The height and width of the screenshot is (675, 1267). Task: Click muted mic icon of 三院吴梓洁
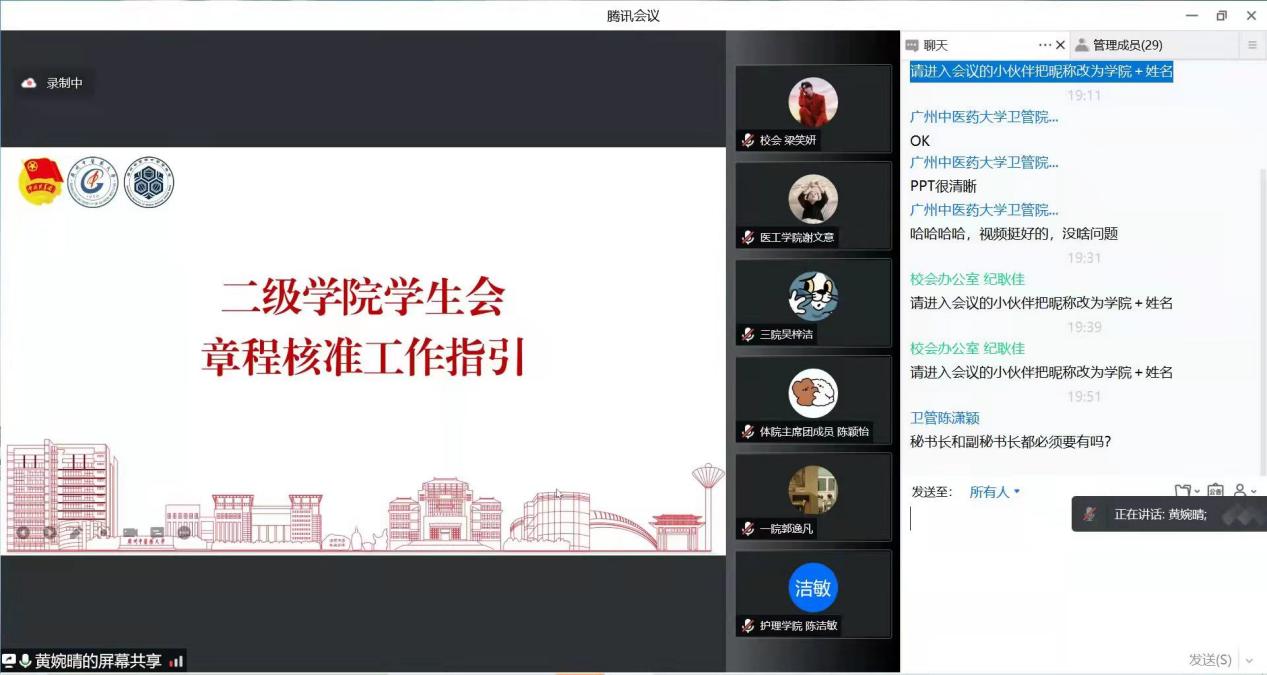748,334
